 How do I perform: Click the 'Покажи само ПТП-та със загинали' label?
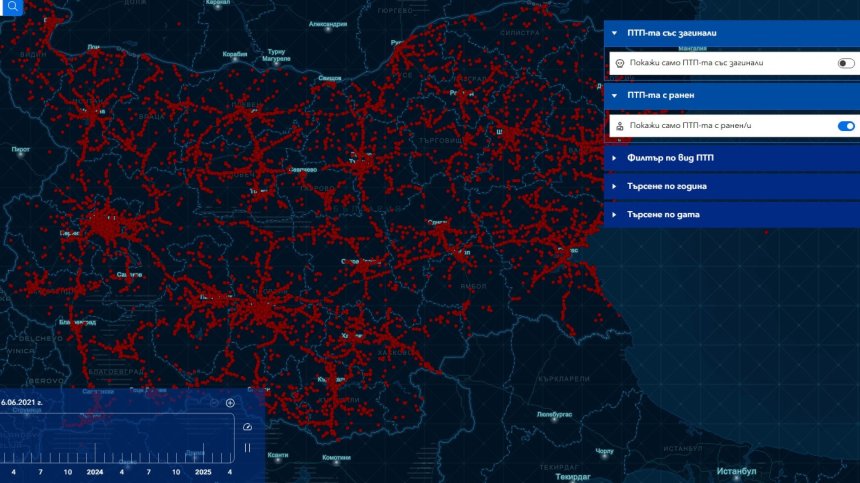point(696,63)
